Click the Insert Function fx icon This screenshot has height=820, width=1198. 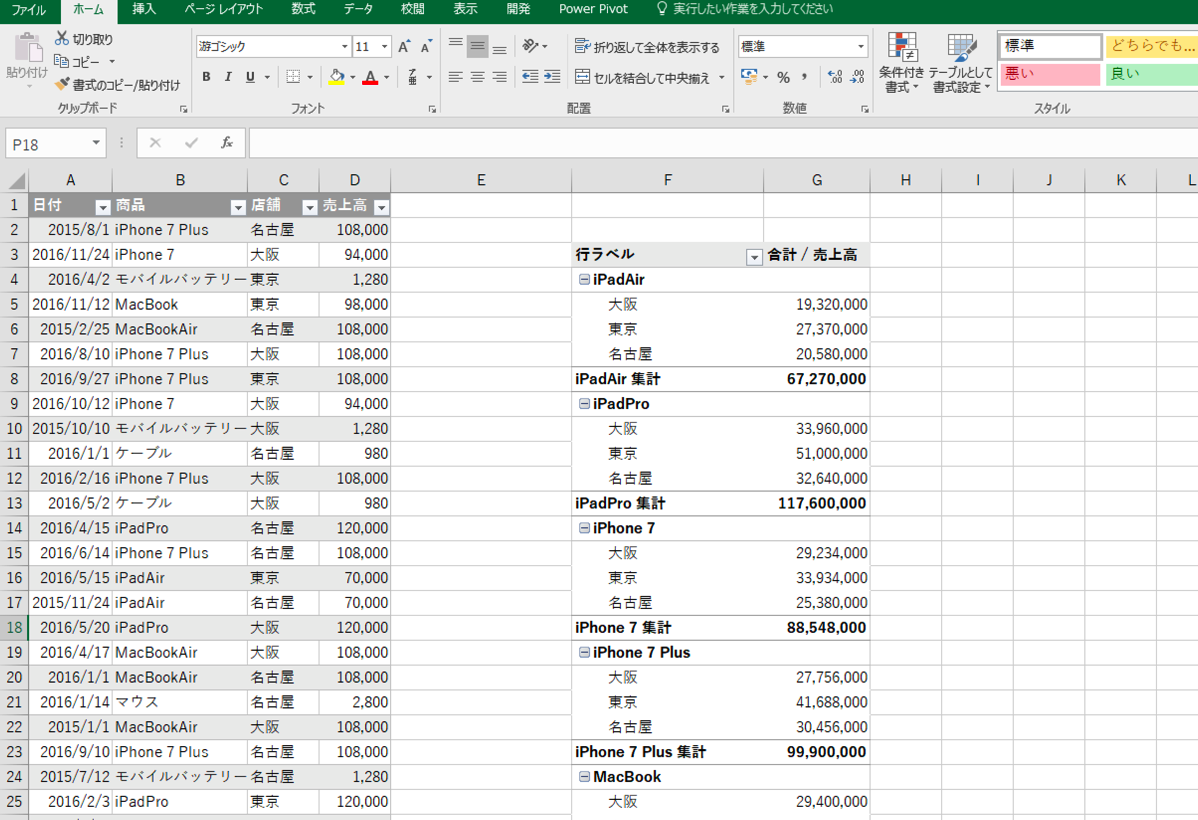[227, 143]
